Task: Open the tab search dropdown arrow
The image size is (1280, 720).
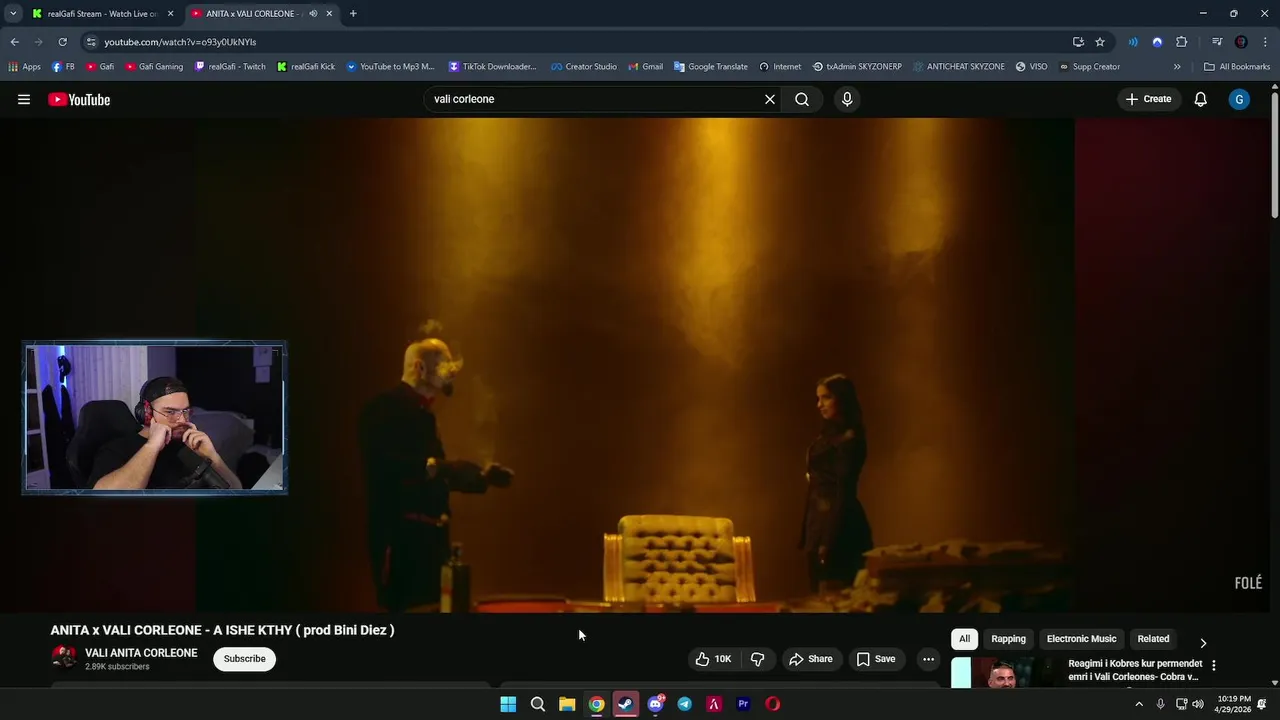Action: (x=13, y=14)
